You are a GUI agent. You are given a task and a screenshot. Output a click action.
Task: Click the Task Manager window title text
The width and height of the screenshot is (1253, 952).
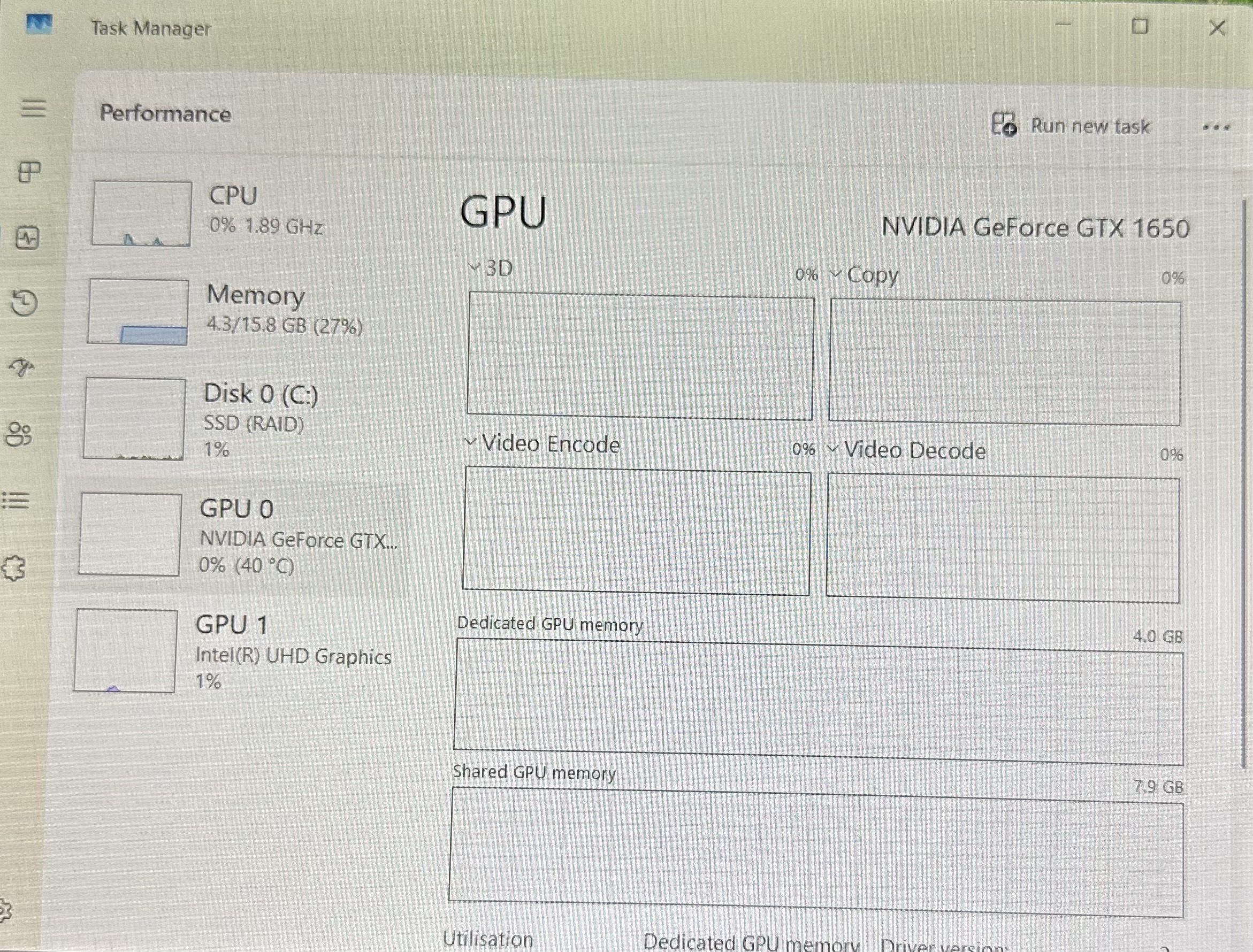(151, 28)
